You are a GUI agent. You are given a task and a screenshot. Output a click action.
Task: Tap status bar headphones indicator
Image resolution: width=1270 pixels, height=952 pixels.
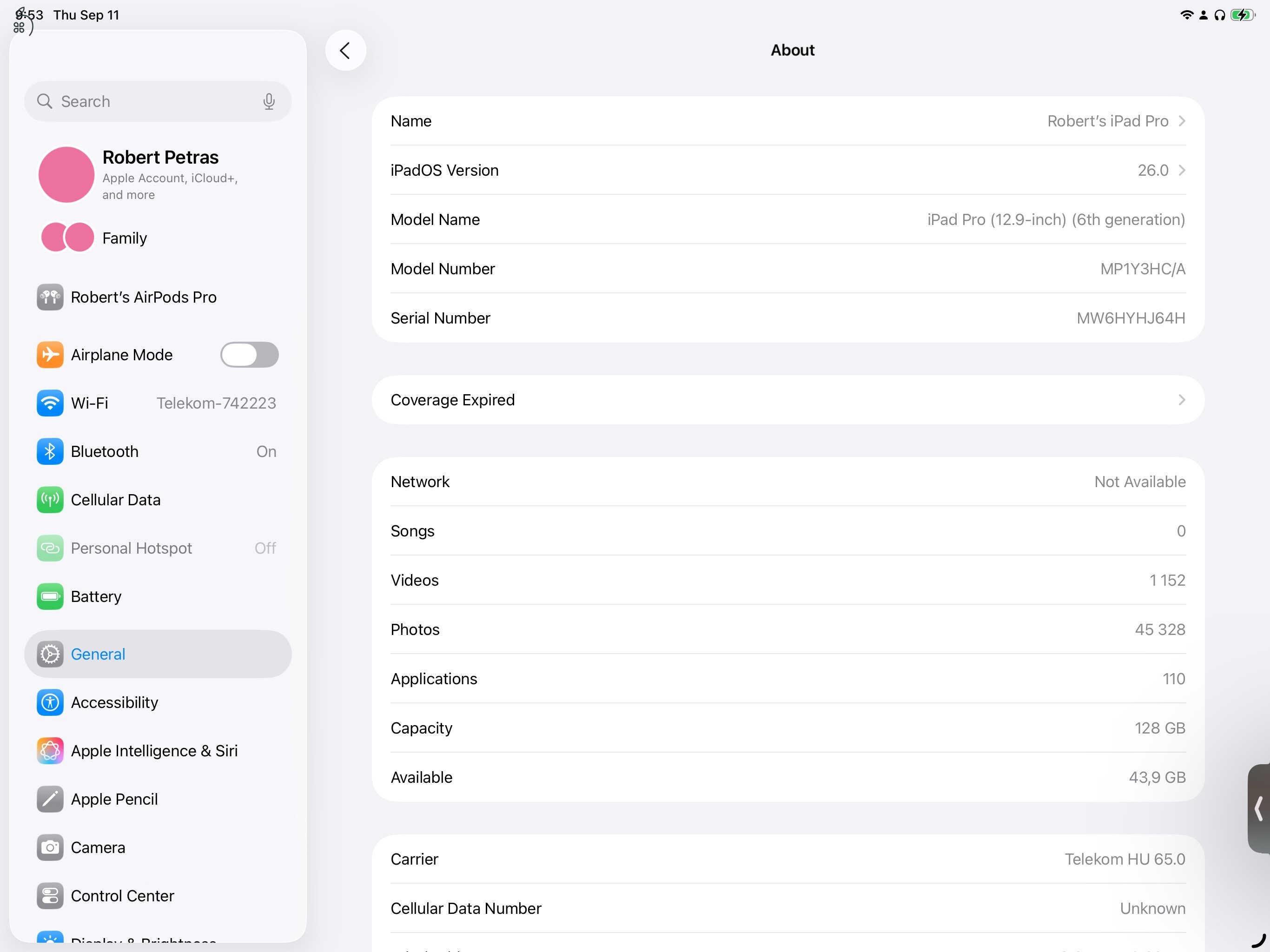click(x=1220, y=15)
